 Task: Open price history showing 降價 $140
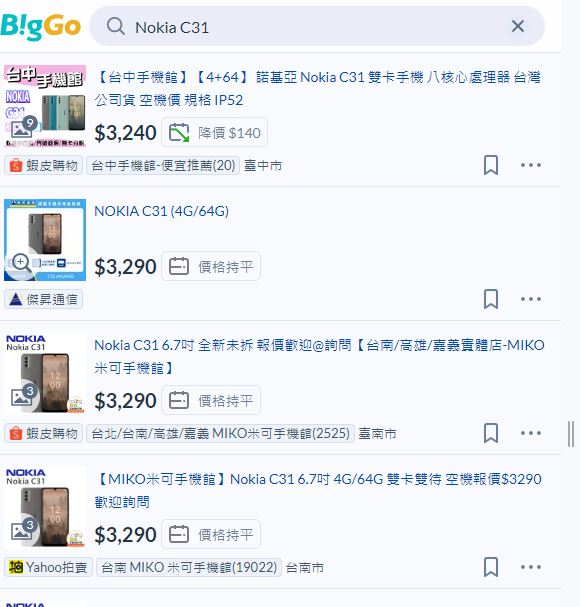click(x=214, y=132)
